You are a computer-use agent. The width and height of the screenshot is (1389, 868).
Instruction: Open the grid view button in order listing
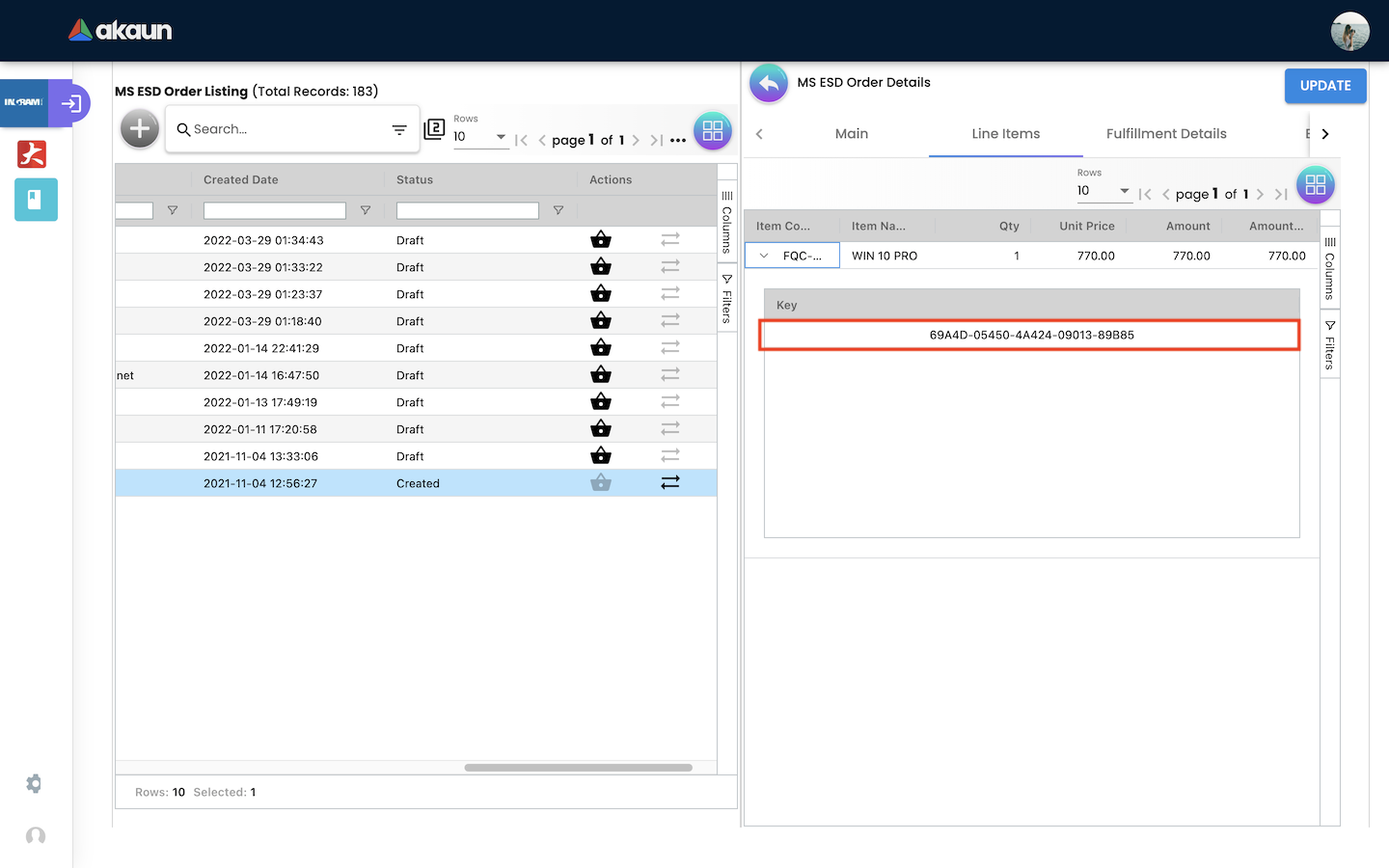(x=713, y=131)
